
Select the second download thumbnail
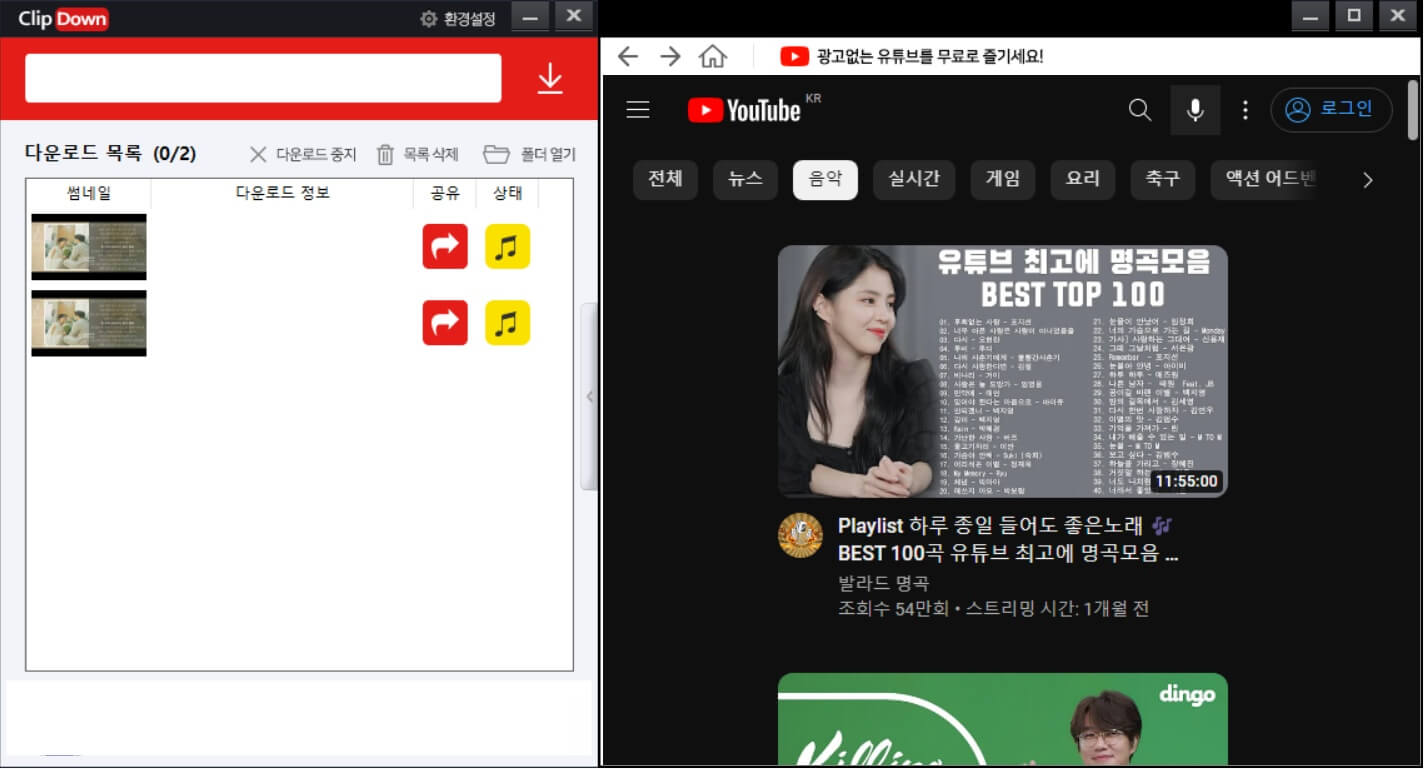[x=89, y=323]
